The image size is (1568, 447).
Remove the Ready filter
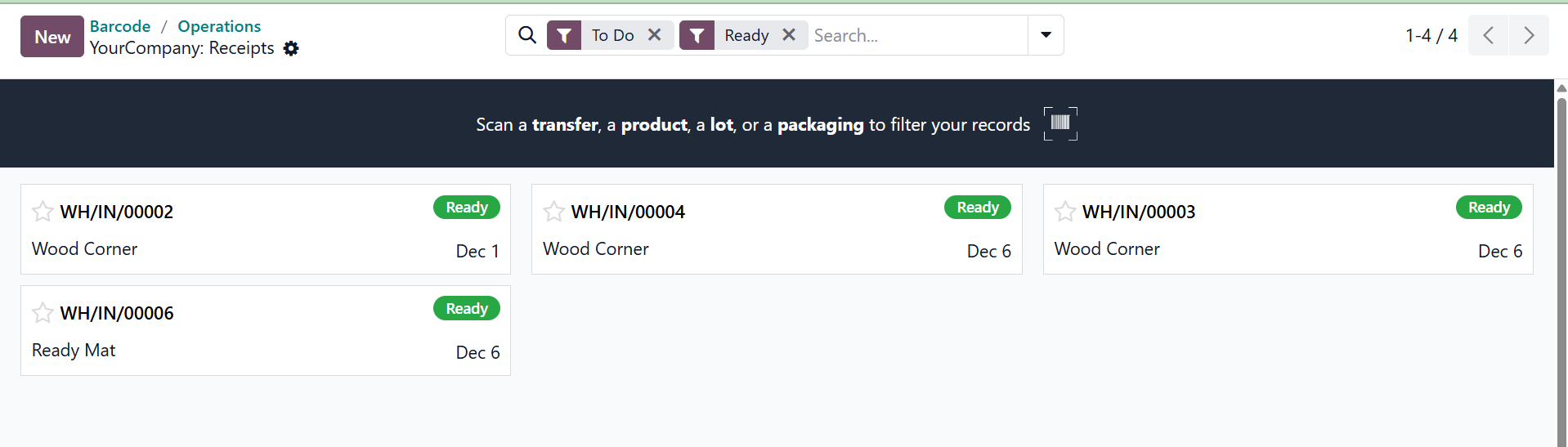point(789,35)
